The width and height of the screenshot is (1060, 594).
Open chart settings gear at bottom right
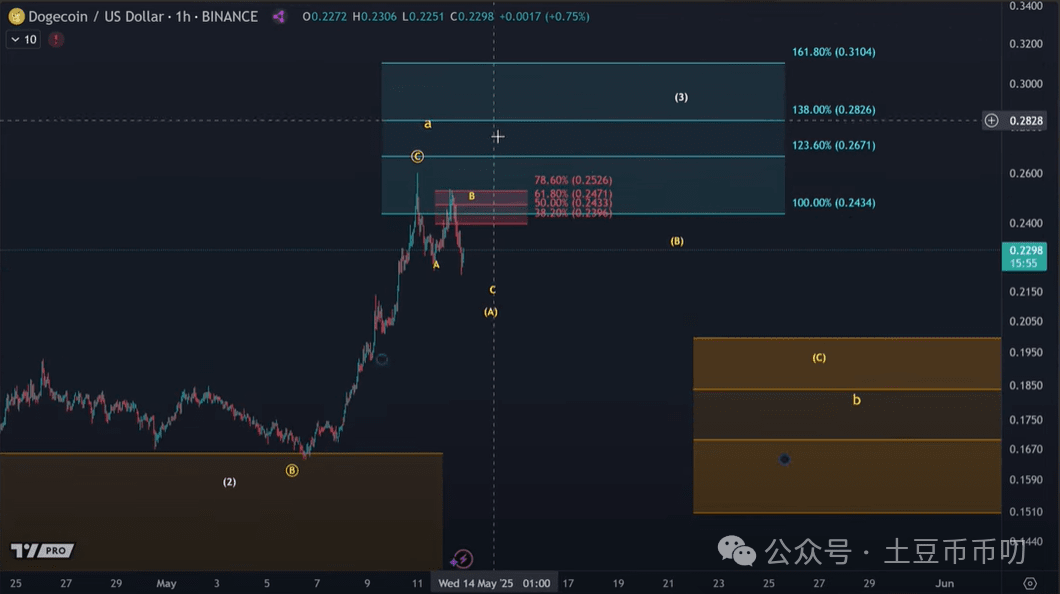1030,583
